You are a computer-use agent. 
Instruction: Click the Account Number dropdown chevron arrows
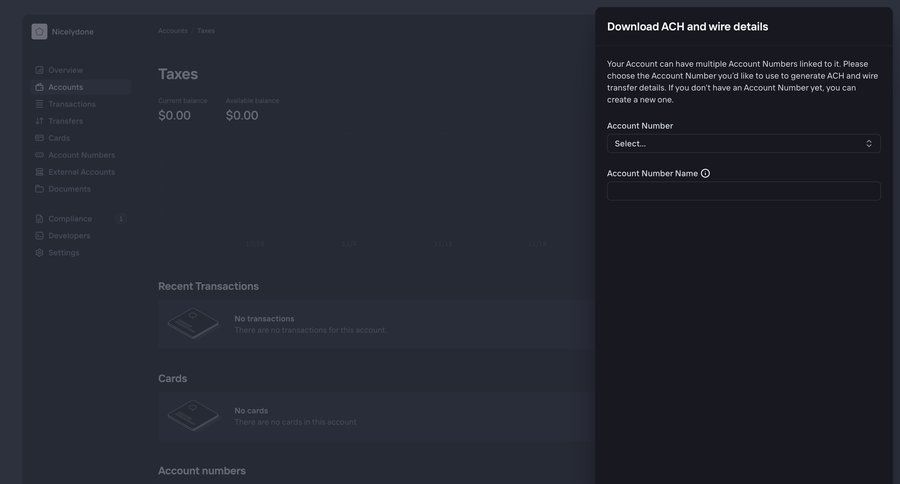coord(868,144)
